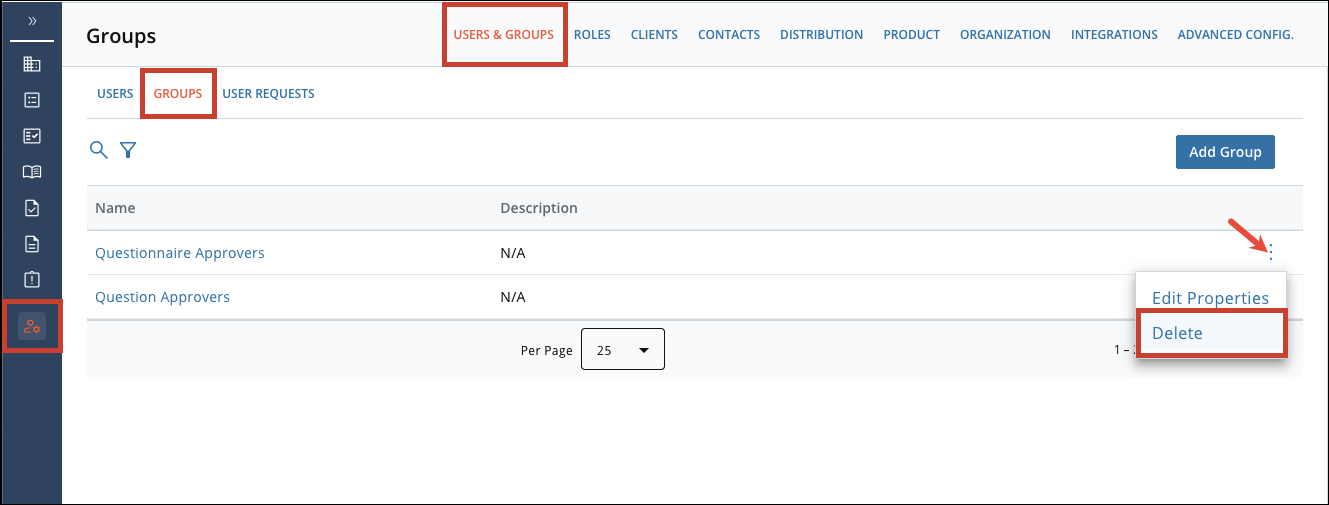
Task: Click the filter funnel icon
Action: tap(128, 150)
